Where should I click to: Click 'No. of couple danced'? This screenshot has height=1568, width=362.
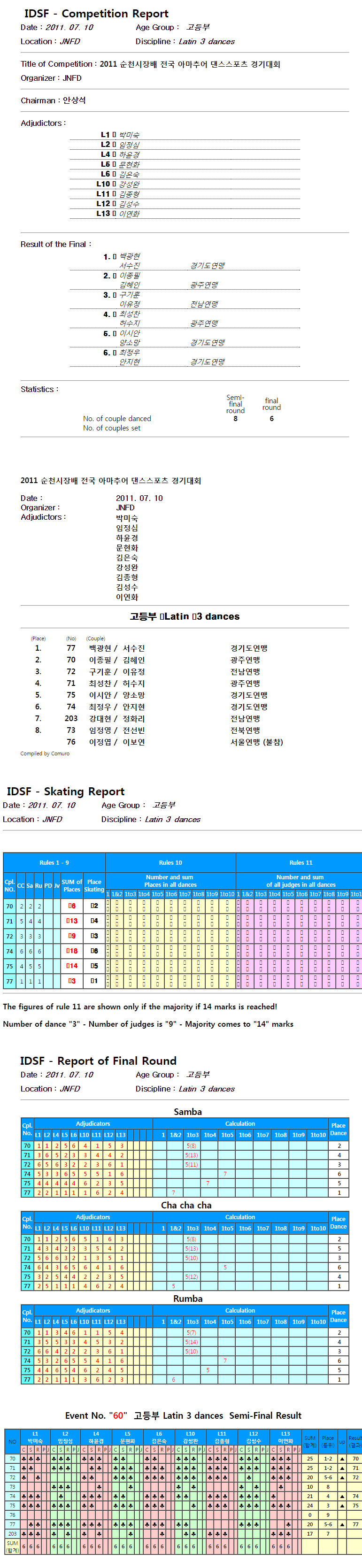(x=117, y=419)
